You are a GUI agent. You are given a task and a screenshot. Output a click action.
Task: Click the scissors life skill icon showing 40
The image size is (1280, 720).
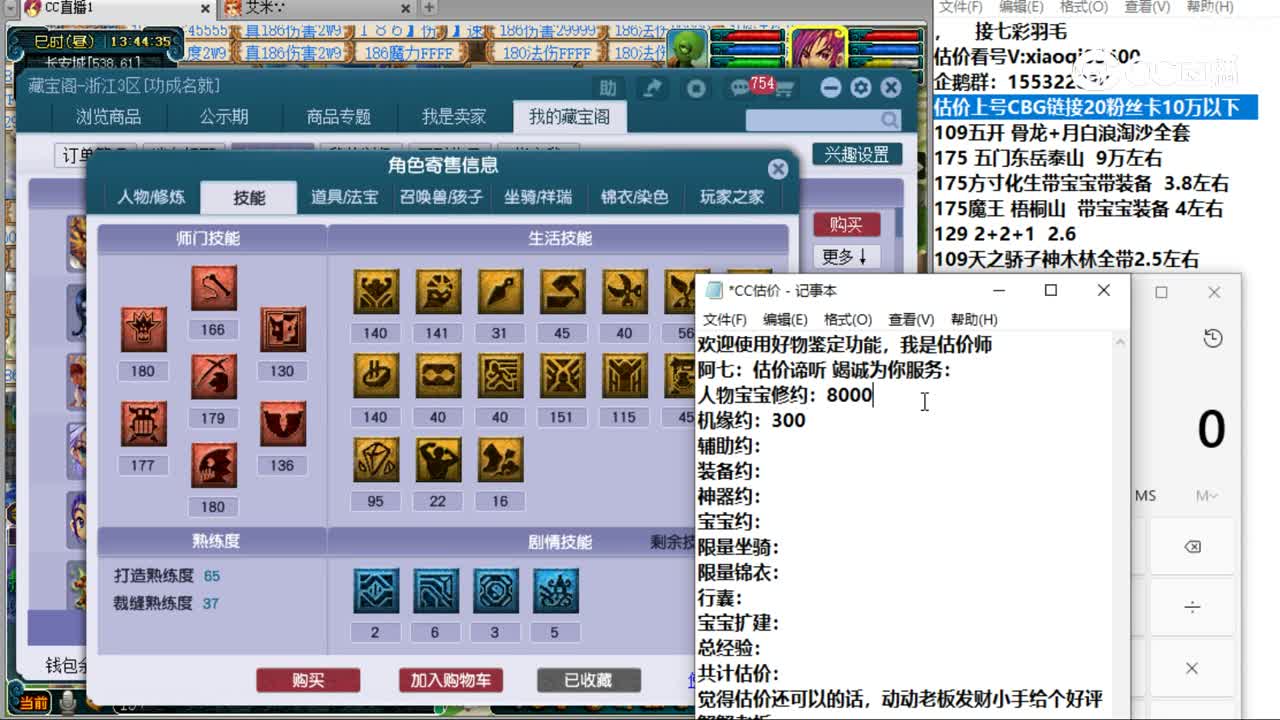(624, 293)
